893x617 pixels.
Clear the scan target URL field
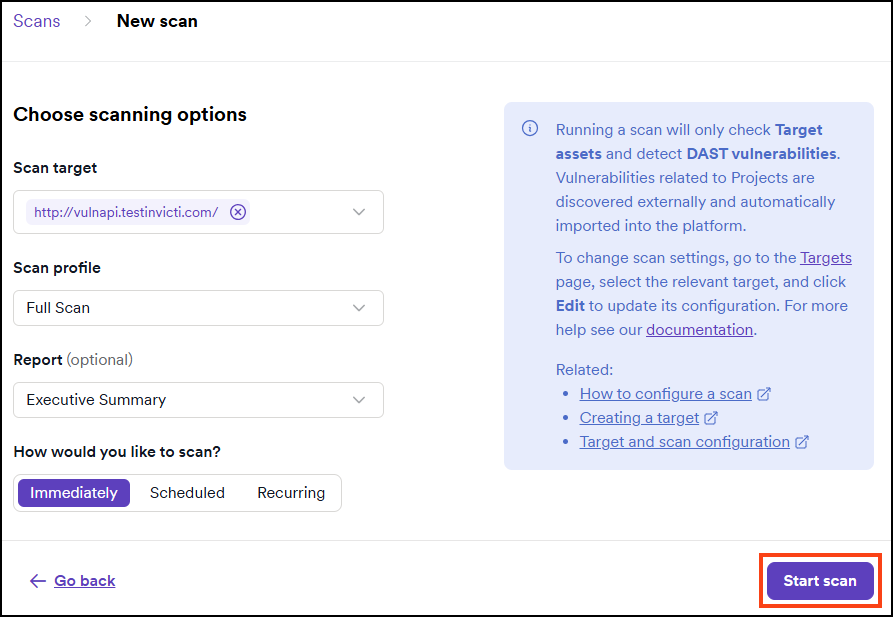(238, 212)
